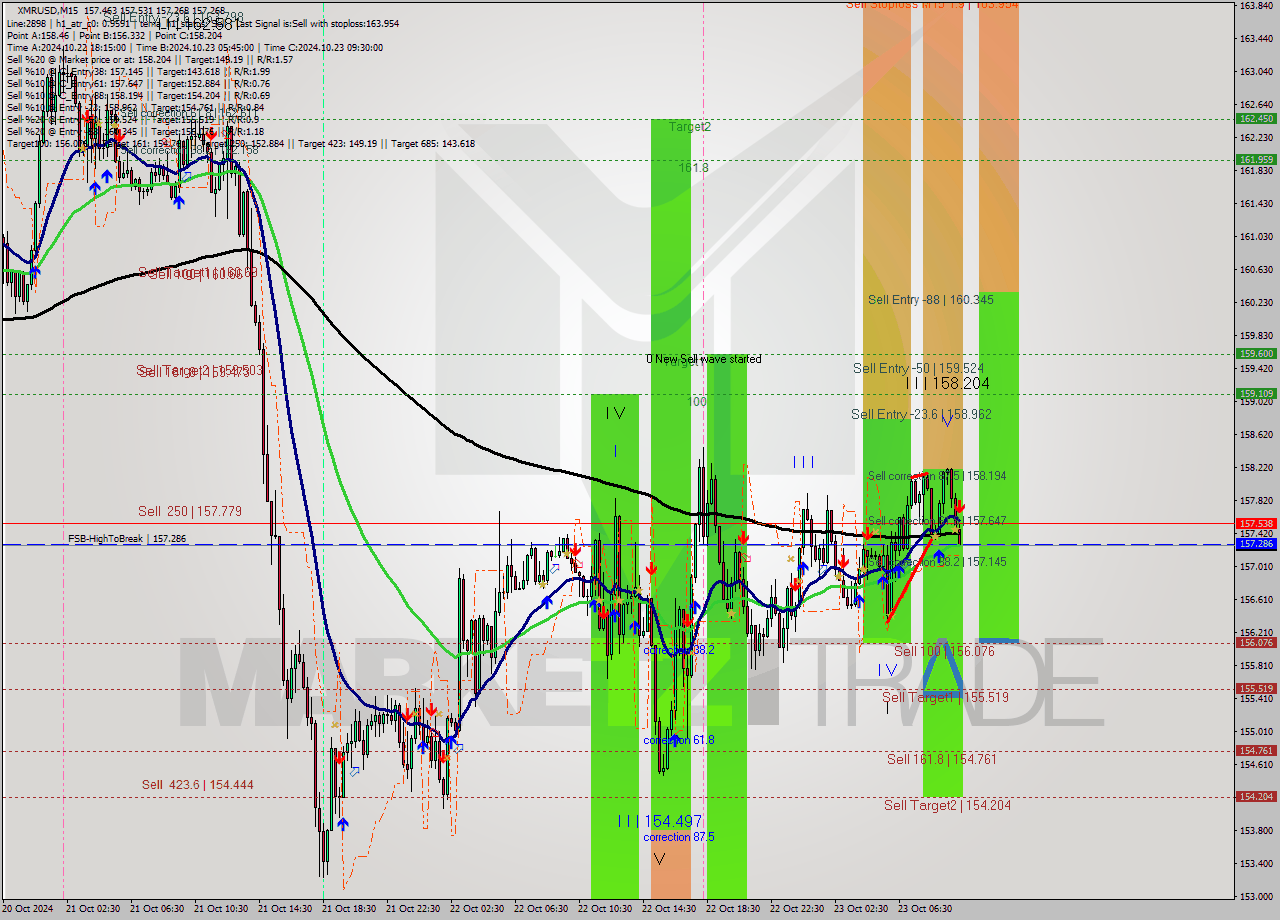This screenshot has width=1280, height=920.
Task: Click Sell 161.8 | 154.761 label
Action: 941,759
